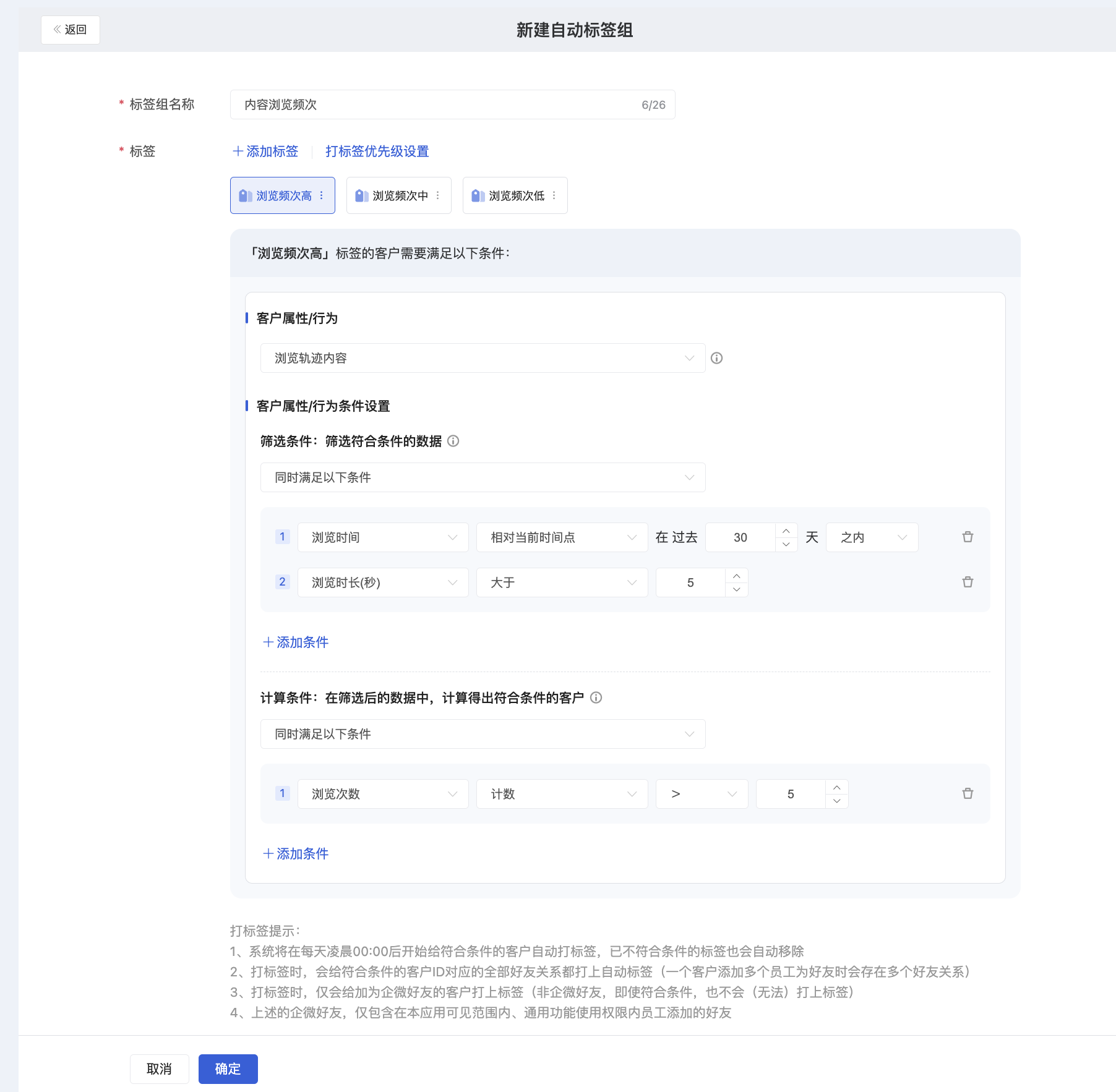This screenshot has width=1116, height=1092.
Task: Open more options for 浏览频次中 tag
Action: click(437, 195)
